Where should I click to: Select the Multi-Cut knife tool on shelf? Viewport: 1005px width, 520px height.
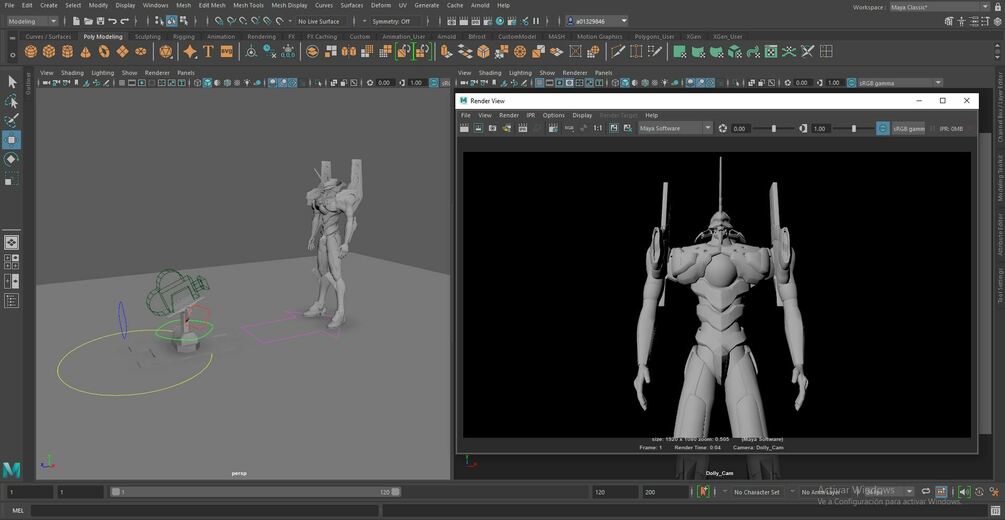coord(618,51)
